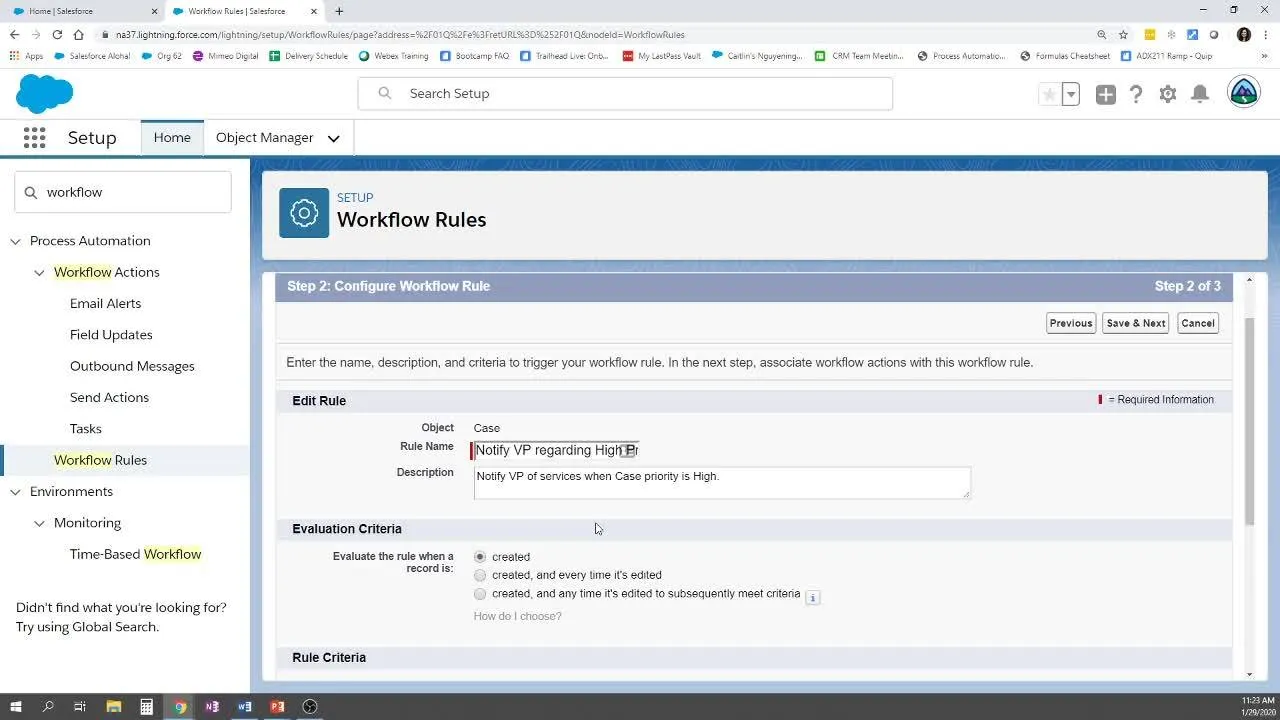This screenshot has width=1280, height=720.
Task: Open the notifications bell icon
Action: pos(1200,94)
